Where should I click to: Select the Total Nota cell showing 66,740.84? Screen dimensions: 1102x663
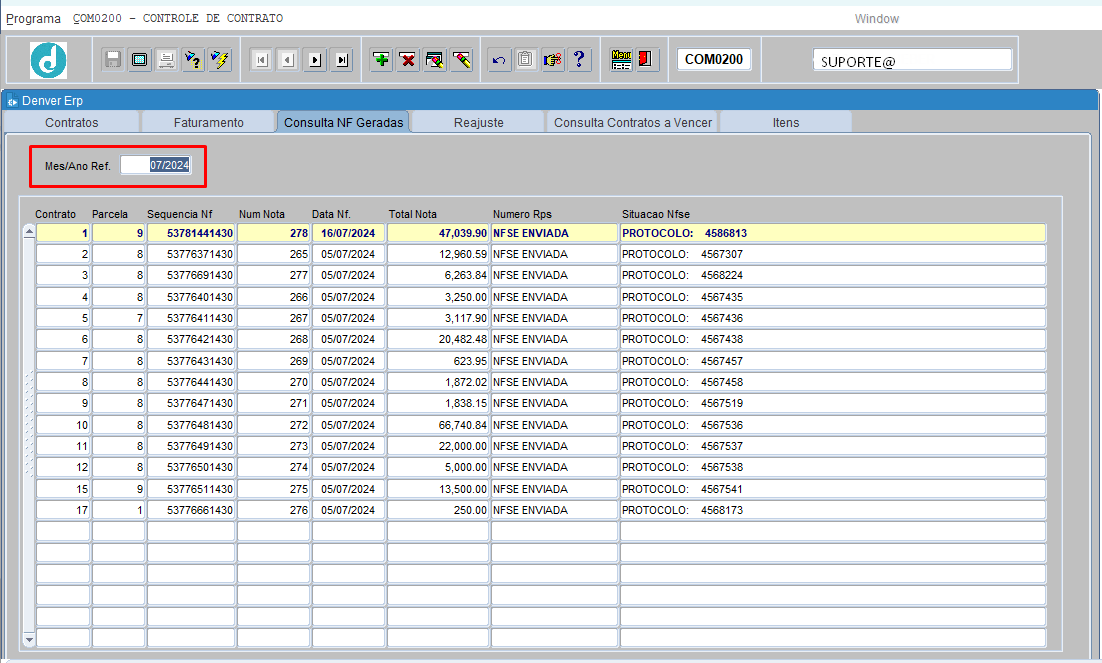pos(438,425)
